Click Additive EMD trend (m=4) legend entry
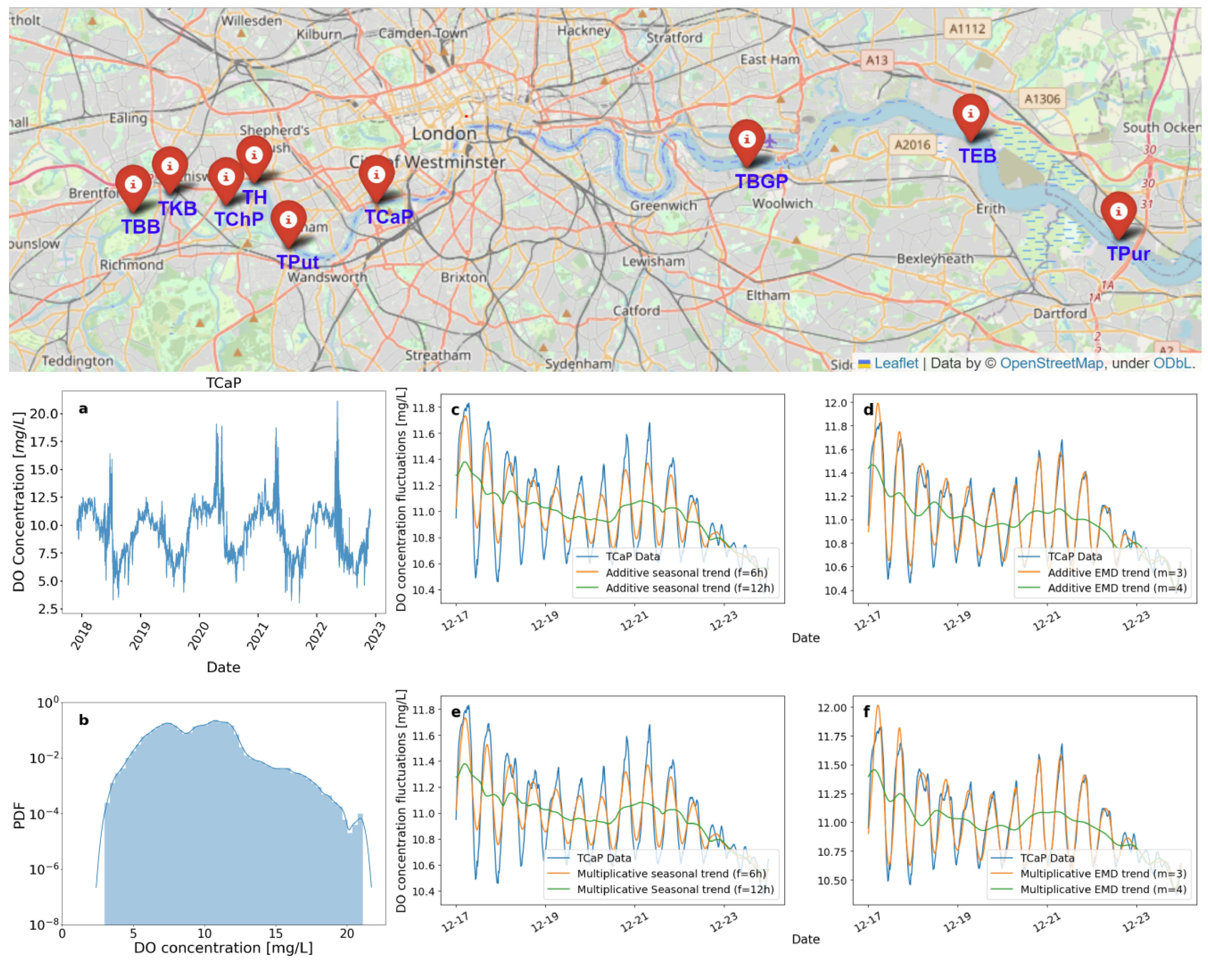 tap(1116, 588)
